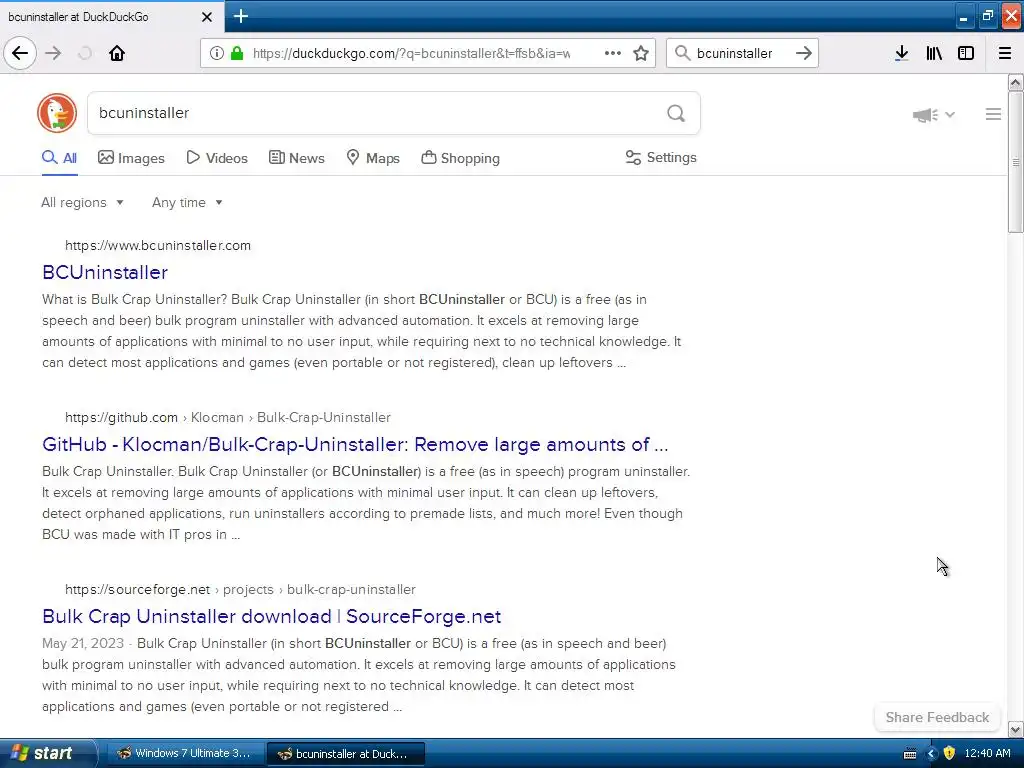Expand hidden tray icons arrow
The width and height of the screenshot is (1024, 768).
932,754
